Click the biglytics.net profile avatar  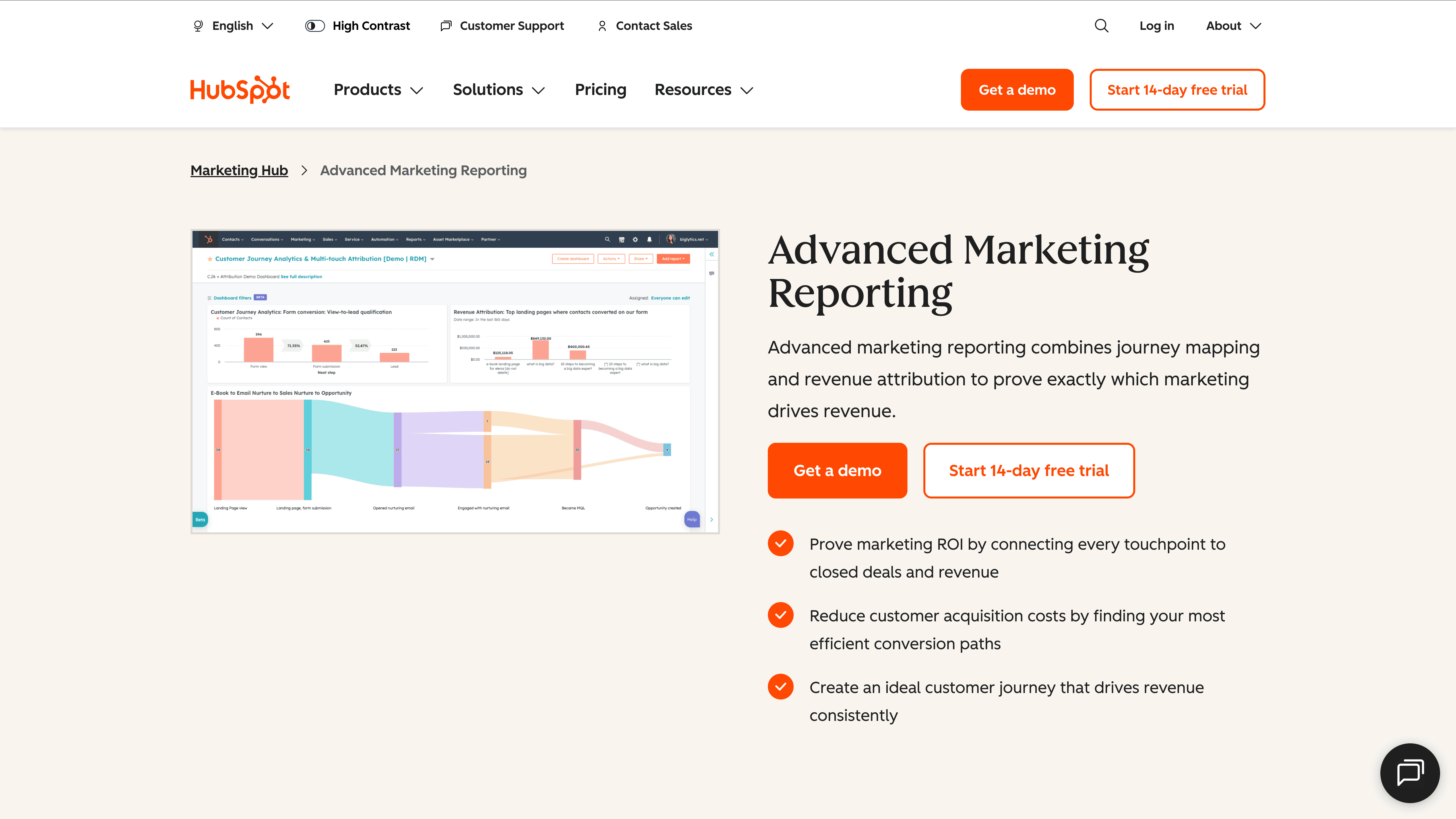click(x=670, y=239)
